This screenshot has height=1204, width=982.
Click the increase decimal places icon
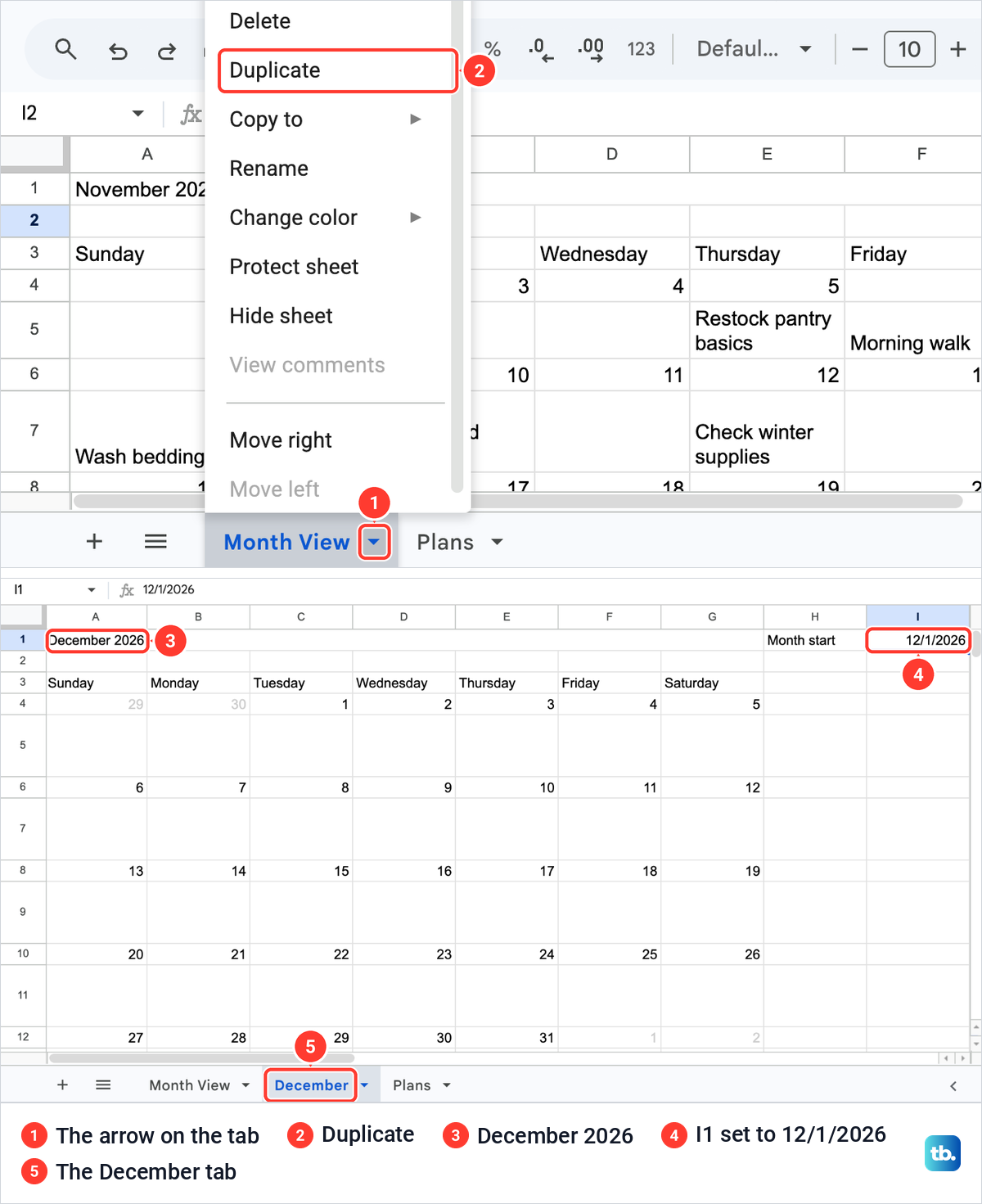591,50
